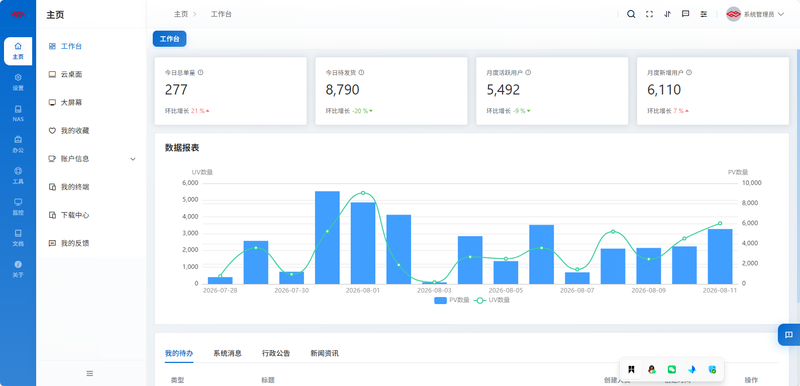Image resolution: width=800 pixels, height=386 pixels.
Task: Open the messages chat icon in top bar
Action: (686, 14)
